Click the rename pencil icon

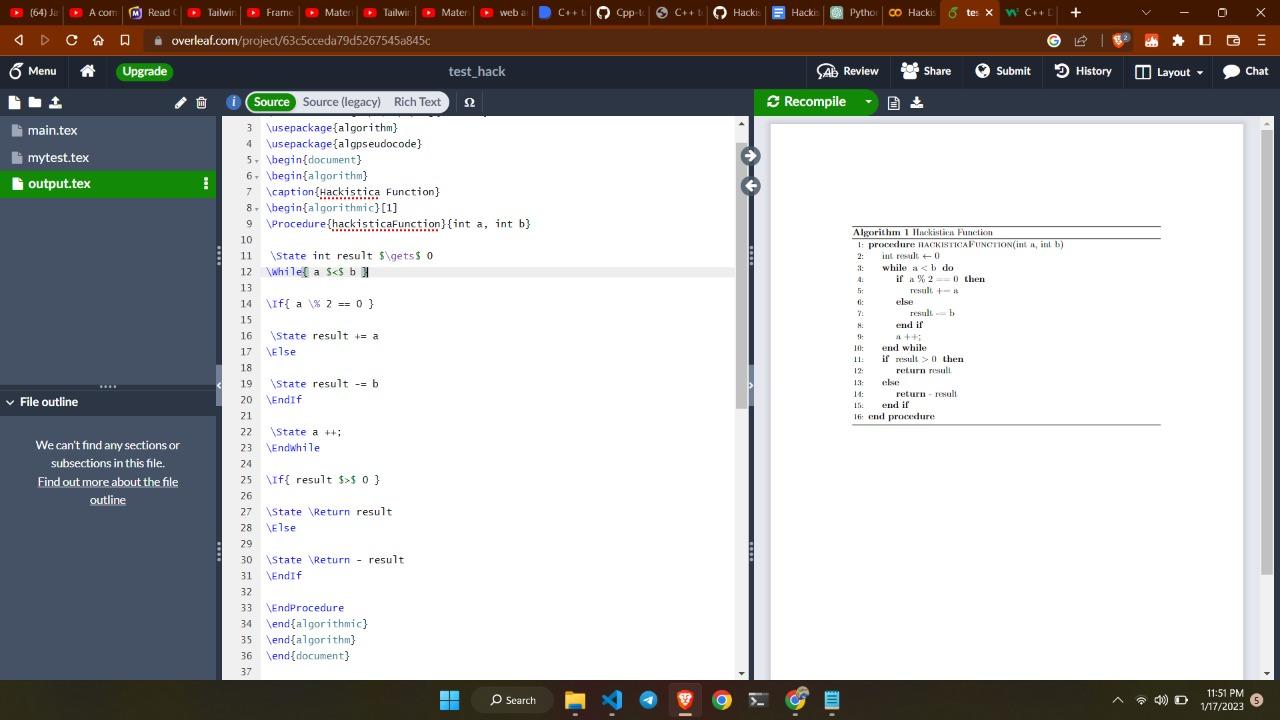coord(180,102)
